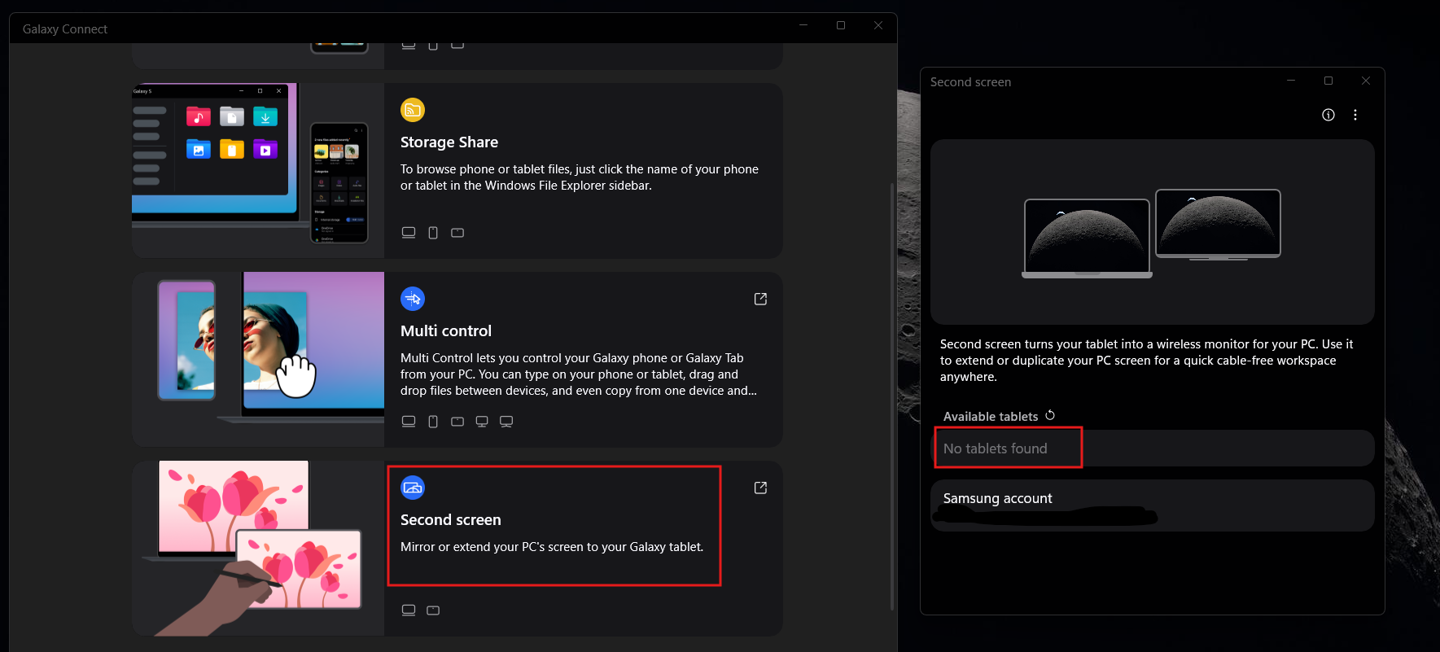
Task: Click the Second screen preview illustration
Action: point(1152,232)
